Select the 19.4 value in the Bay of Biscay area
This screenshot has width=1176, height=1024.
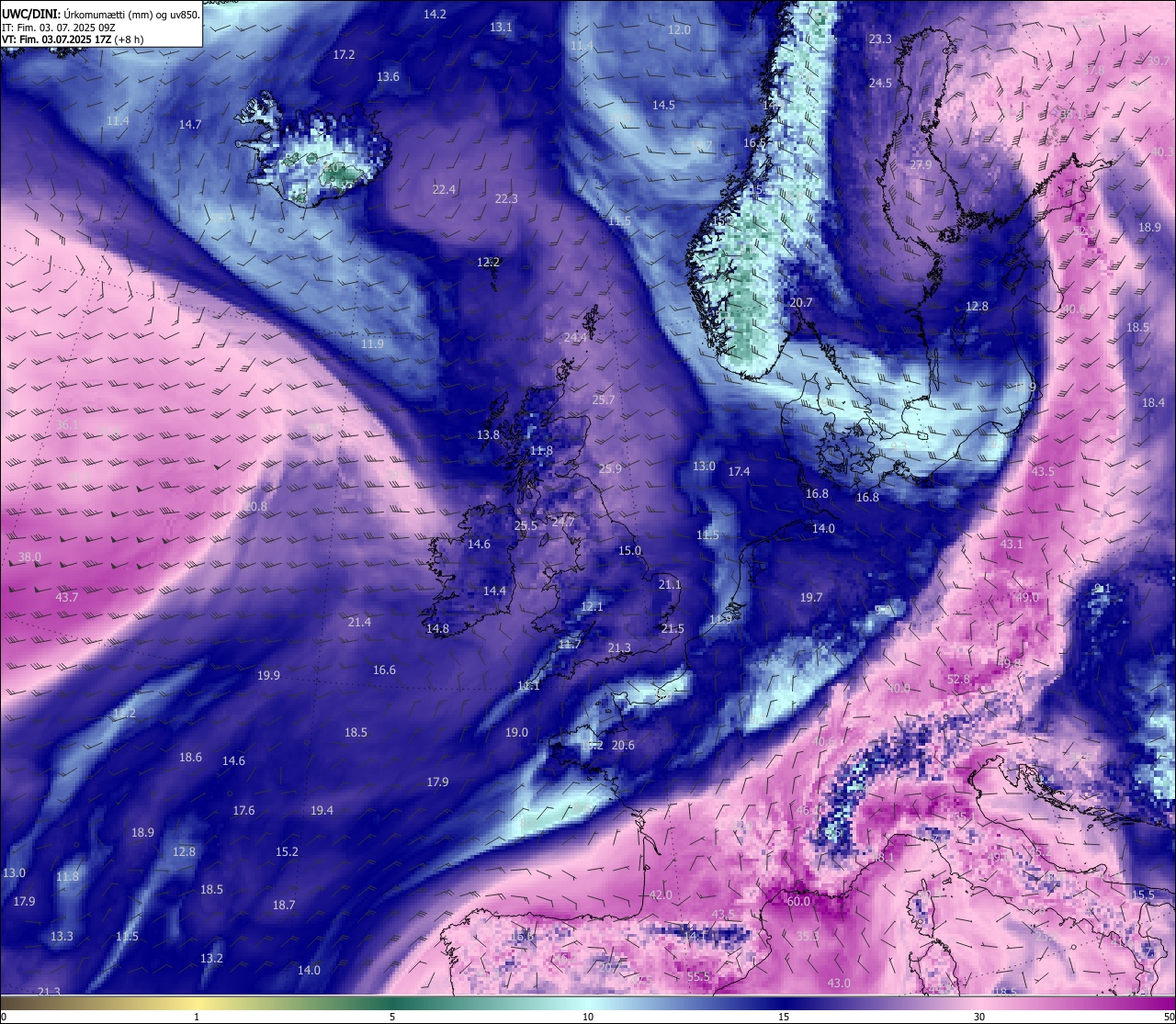(x=322, y=810)
